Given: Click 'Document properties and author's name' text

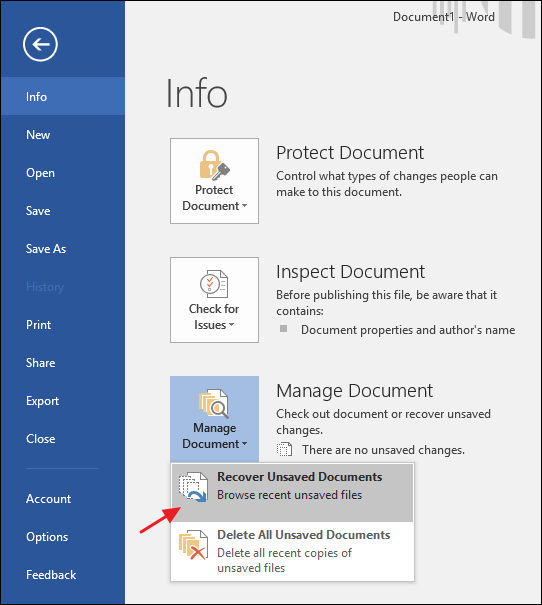Looking at the screenshot, I should [408, 330].
